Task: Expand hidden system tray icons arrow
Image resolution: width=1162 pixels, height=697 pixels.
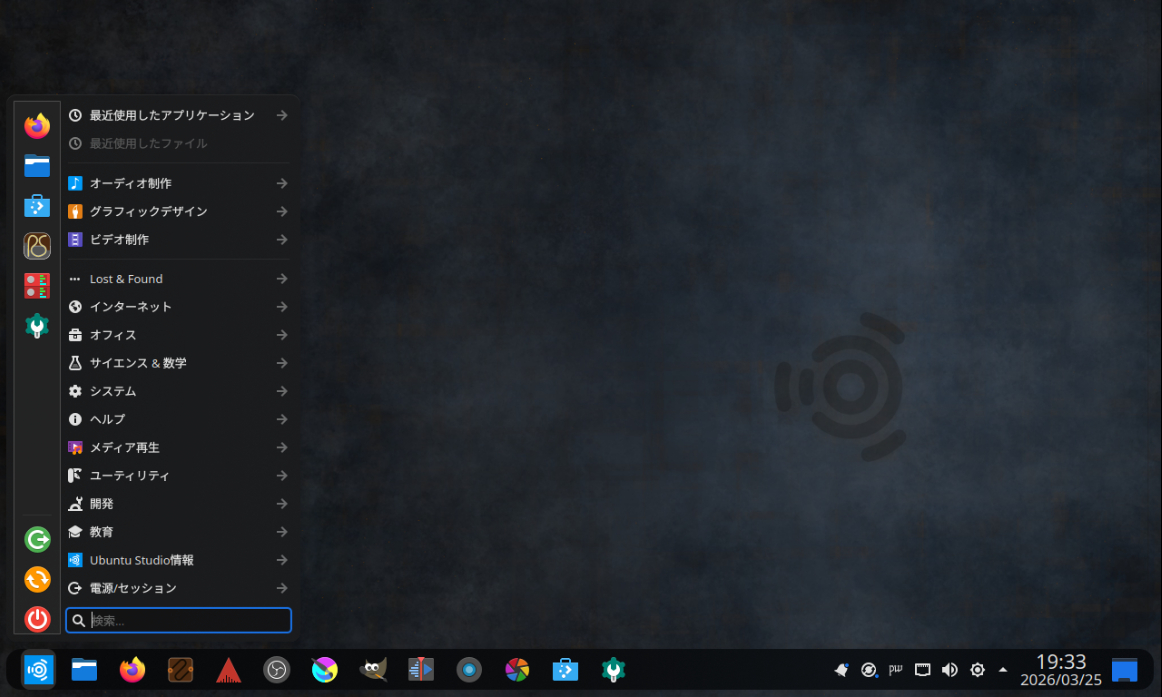Action: 1003,670
